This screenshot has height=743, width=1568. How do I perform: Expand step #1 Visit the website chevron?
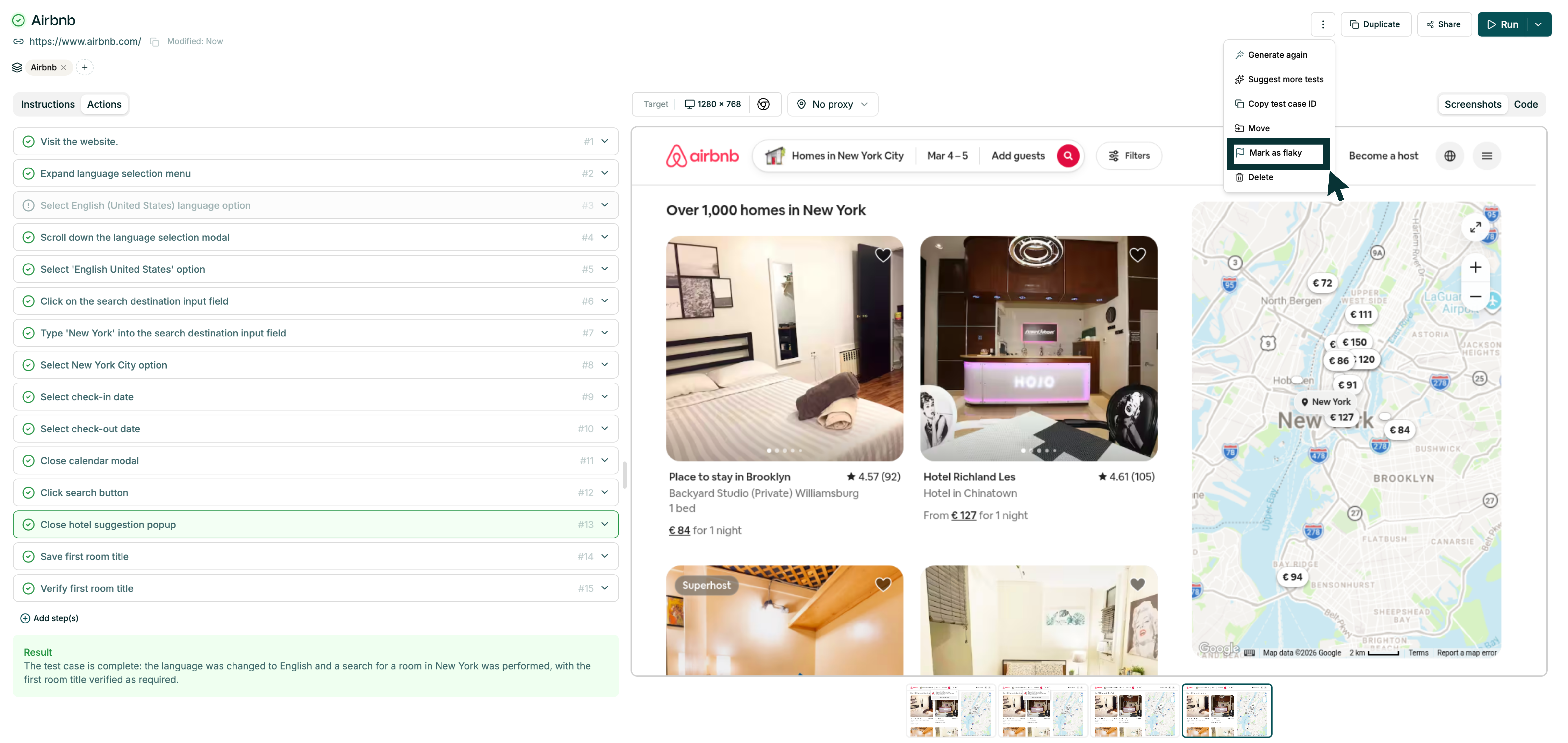(604, 141)
